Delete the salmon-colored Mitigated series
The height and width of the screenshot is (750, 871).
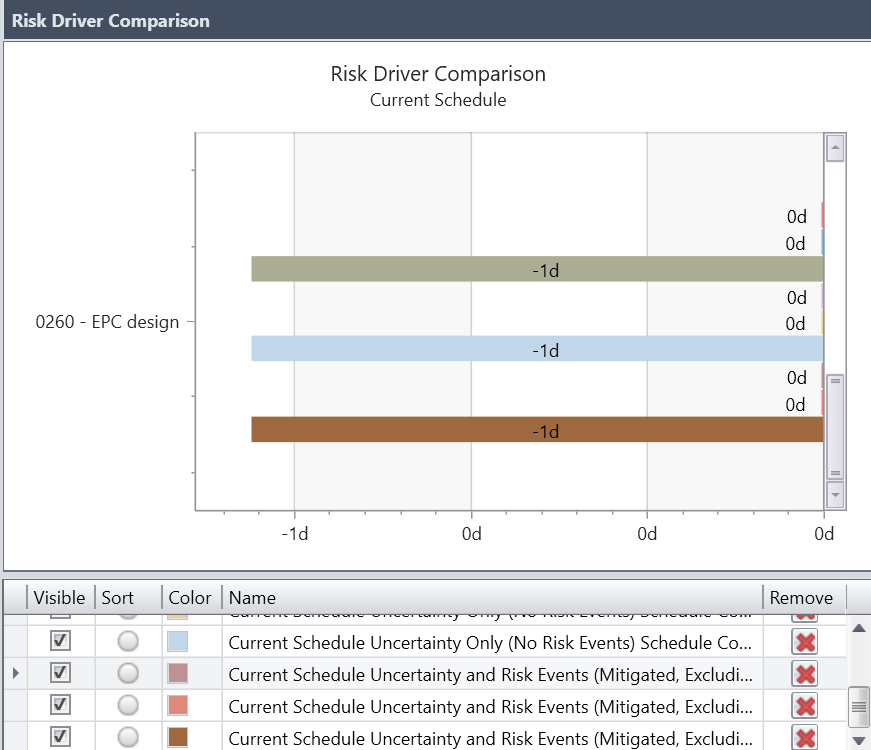[x=804, y=706]
